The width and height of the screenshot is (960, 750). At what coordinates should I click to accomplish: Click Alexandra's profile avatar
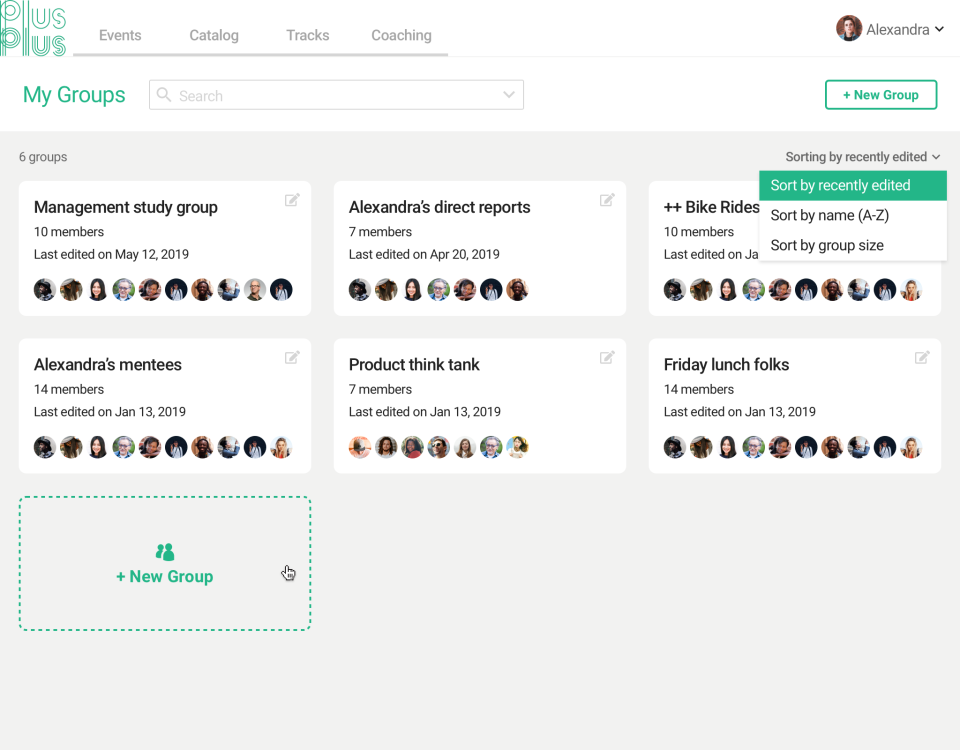coord(849,29)
